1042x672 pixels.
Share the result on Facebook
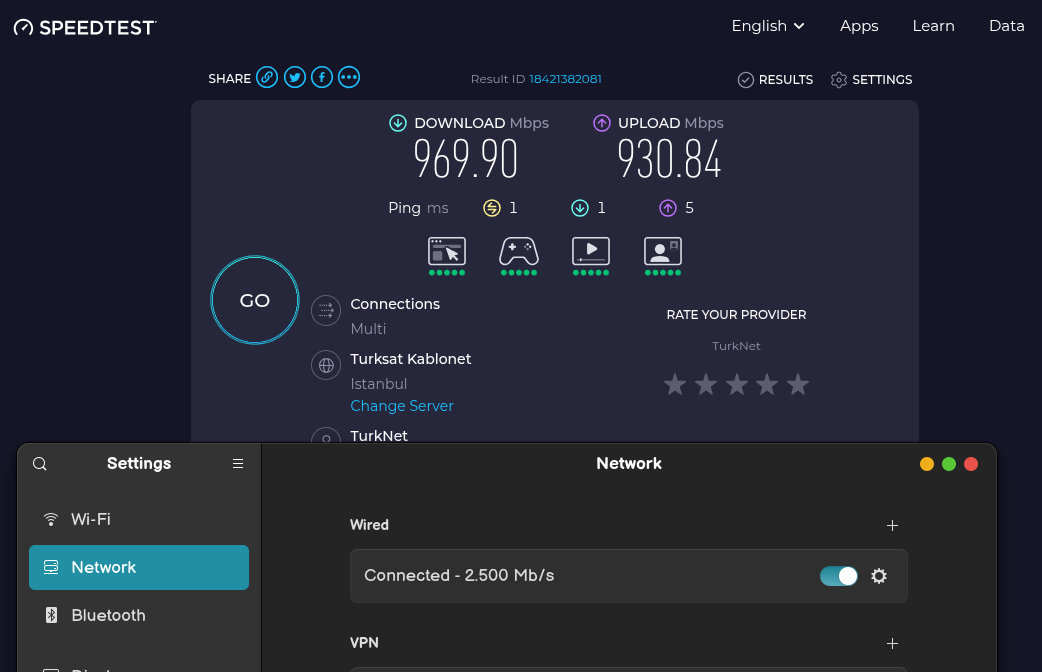coord(322,77)
